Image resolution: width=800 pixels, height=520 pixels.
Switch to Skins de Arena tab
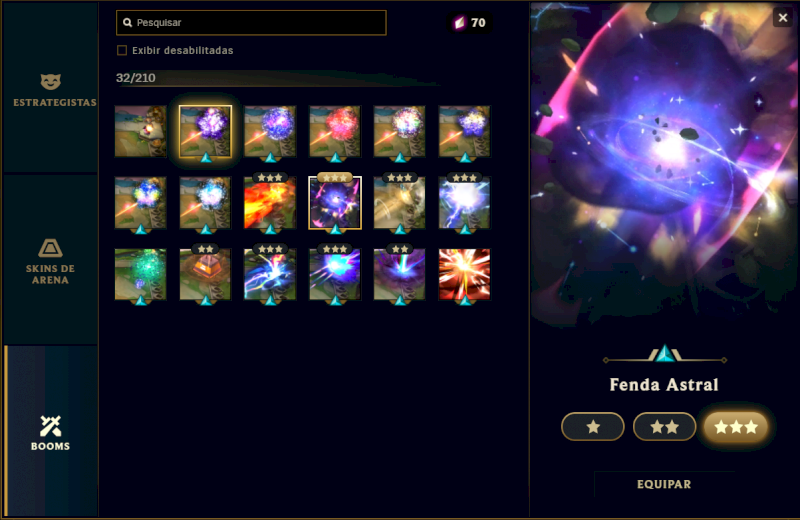point(51,260)
